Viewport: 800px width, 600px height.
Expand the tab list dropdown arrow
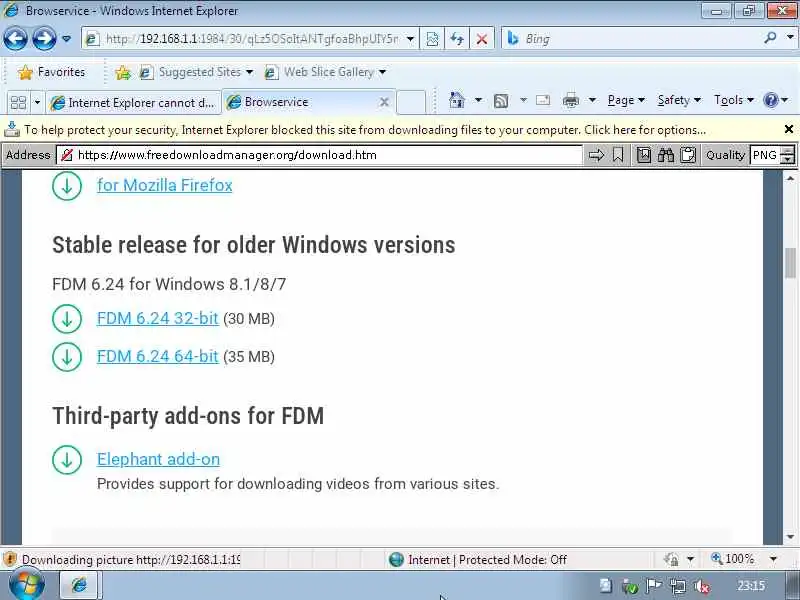(37, 103)
